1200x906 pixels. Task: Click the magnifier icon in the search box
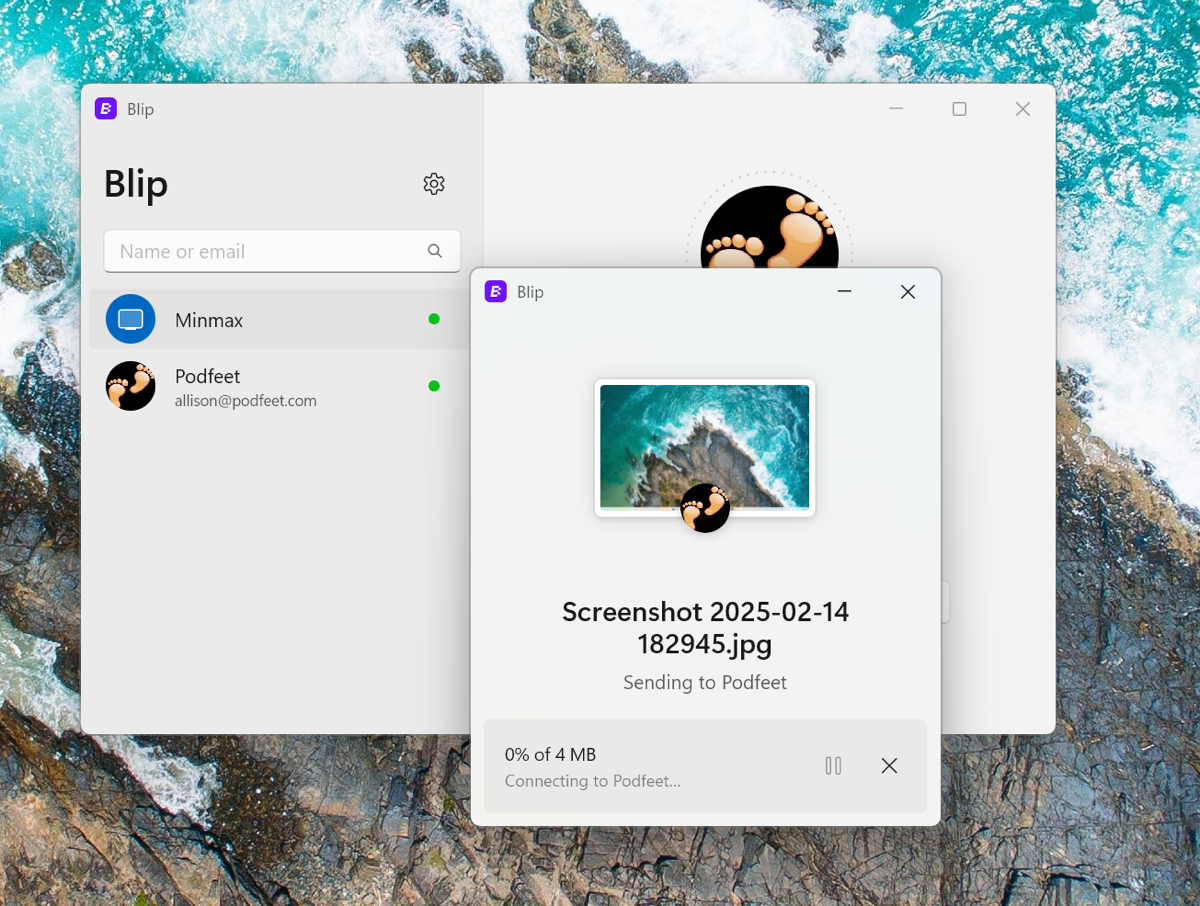pyautogui.click(x=435, y=251)
